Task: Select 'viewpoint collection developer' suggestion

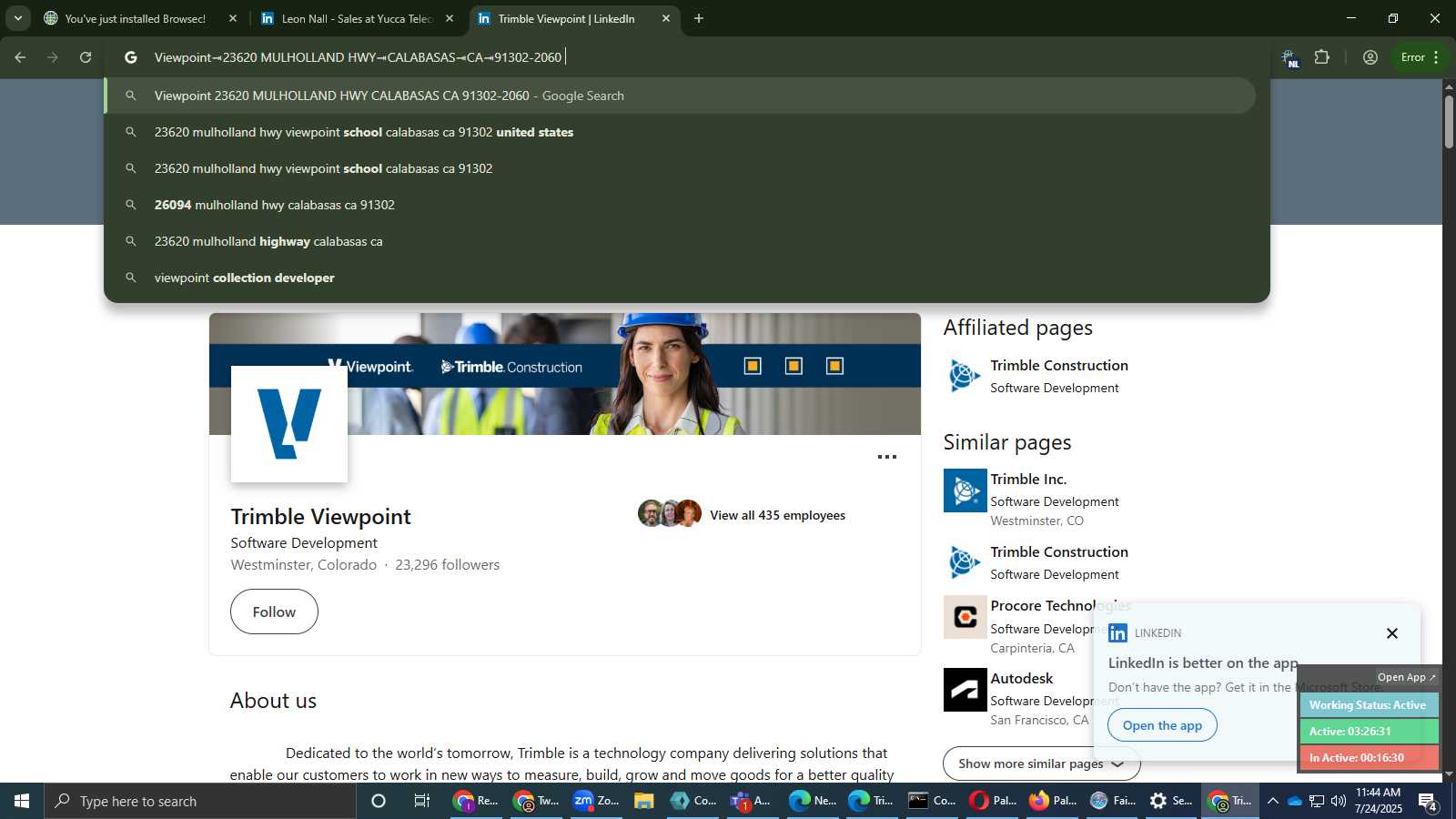Action: [x=680, y=278]
